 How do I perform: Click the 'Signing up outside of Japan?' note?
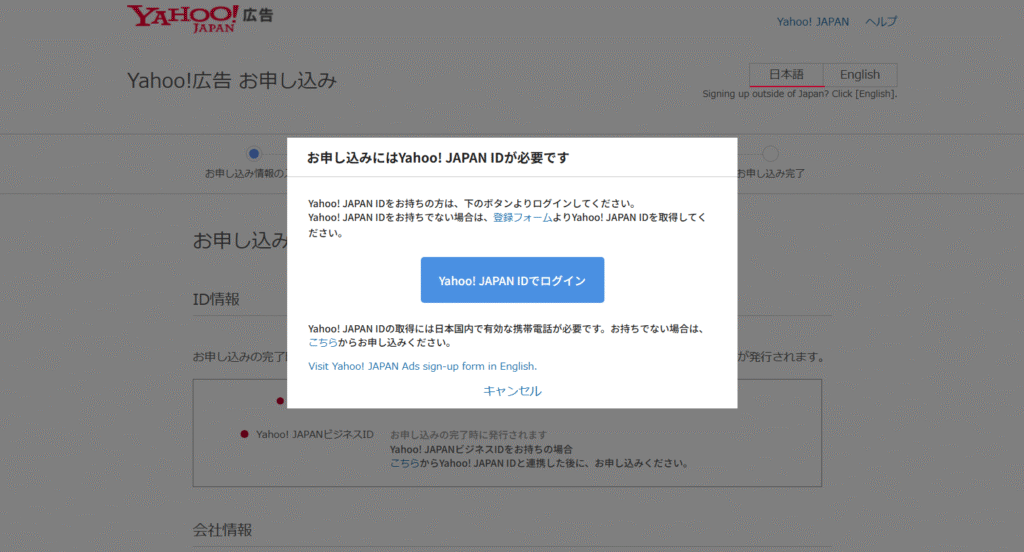tap(799, 93)
